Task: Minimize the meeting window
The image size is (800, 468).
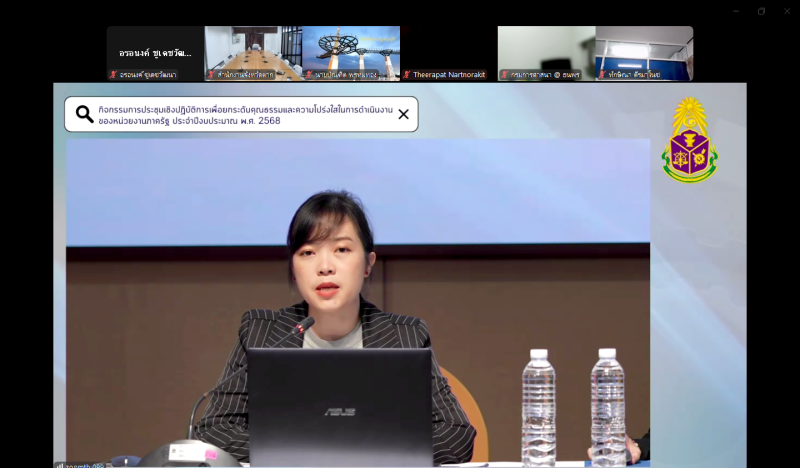Action: pyautogui.click(x=736, y=11)
